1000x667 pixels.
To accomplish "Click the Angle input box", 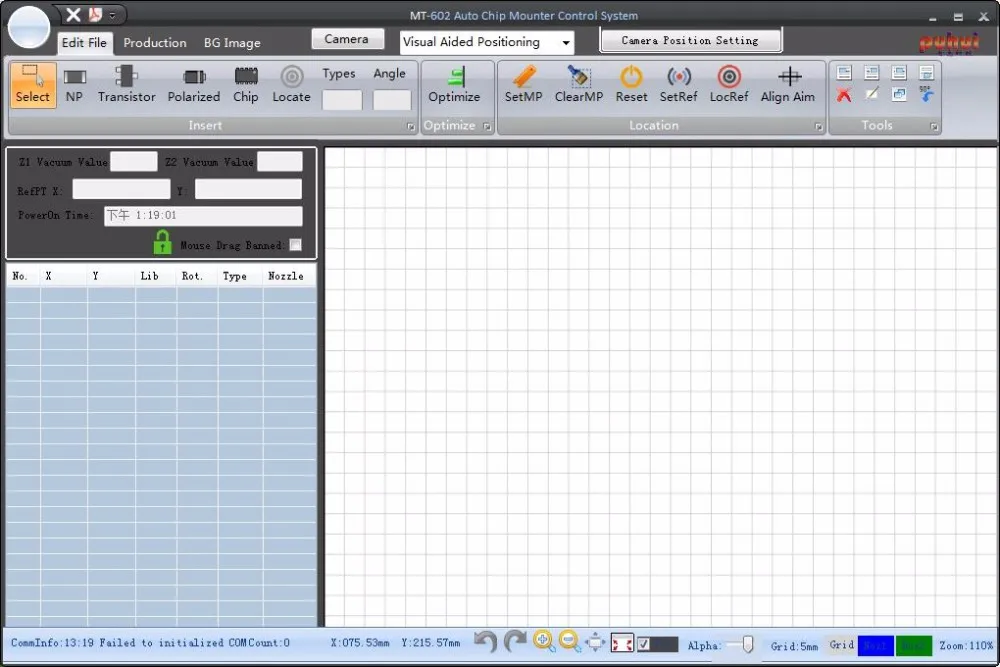I will click(392, 99).
